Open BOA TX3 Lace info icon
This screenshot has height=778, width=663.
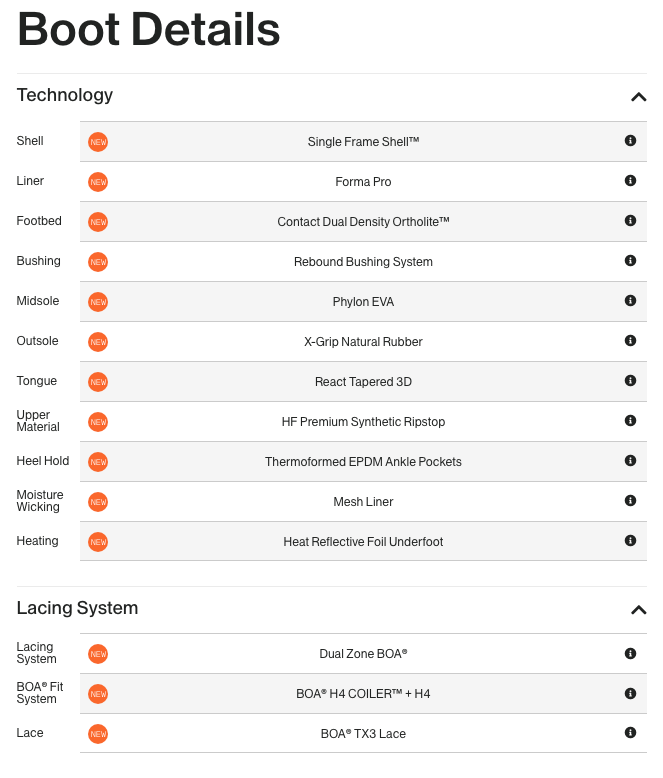tap(630, 733)
